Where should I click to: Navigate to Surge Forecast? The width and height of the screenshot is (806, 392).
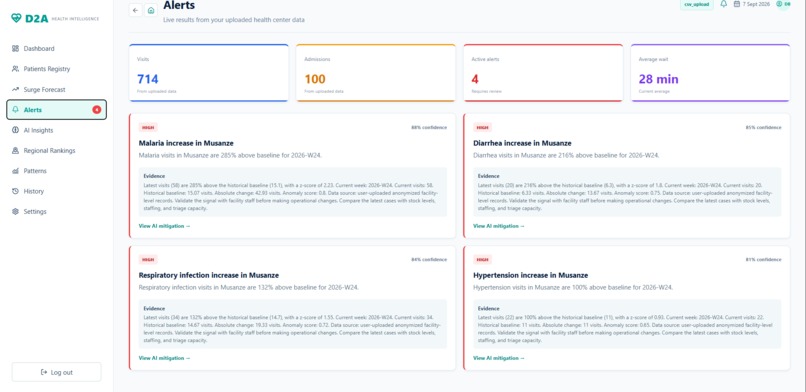(x=57, y=89)
